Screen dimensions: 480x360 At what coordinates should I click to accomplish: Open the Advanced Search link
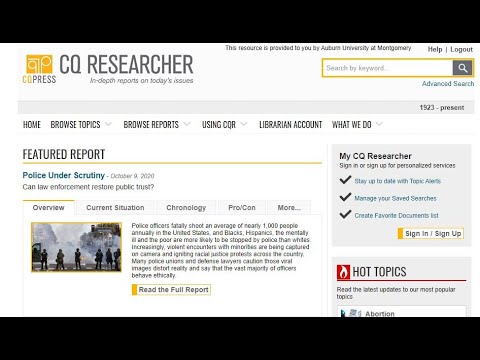click(448, 84)
